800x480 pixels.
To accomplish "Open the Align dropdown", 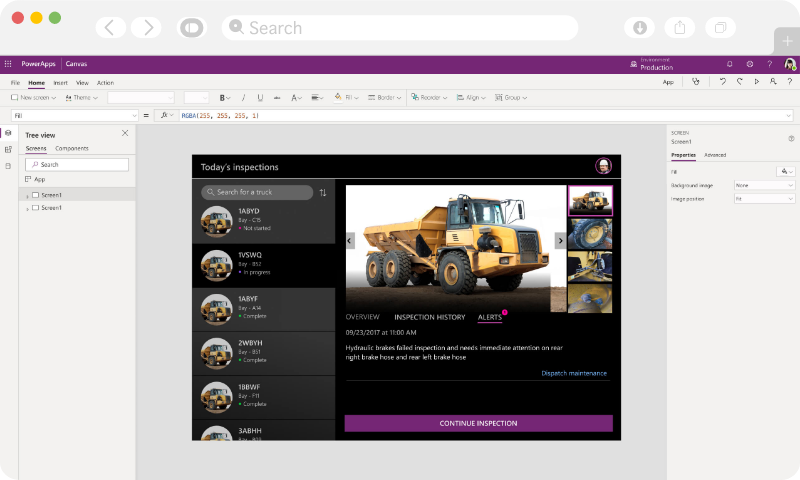I will pyautogui.click(x=471, y=97).
